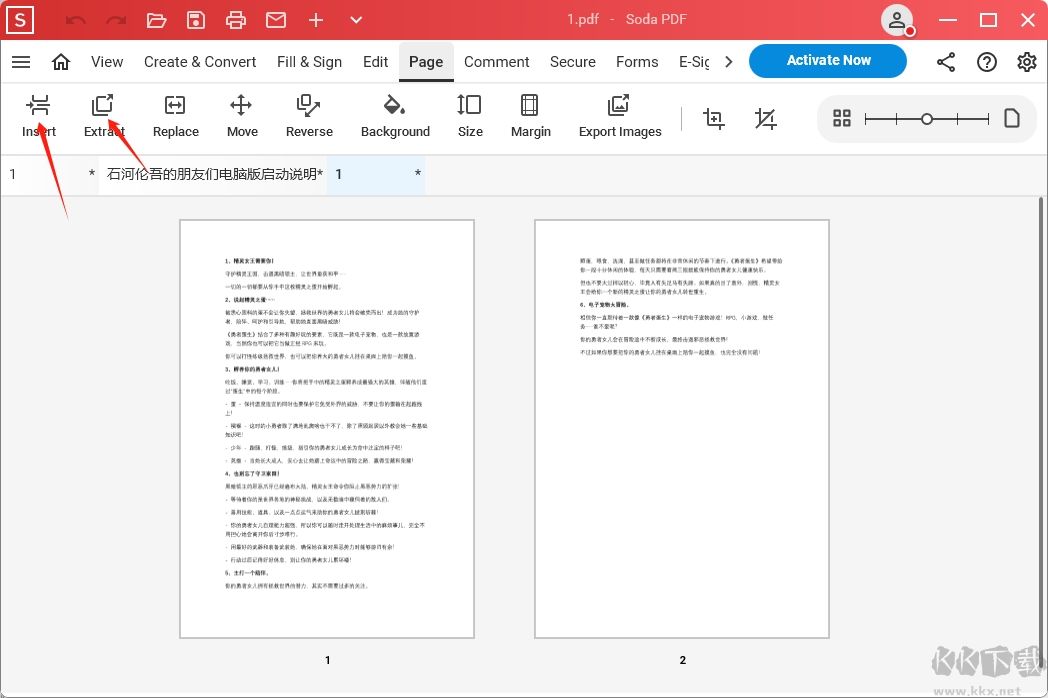Screen dimensions: 1048x698
Task: Toggle the Insert page tool
Action: click(39, 117)
